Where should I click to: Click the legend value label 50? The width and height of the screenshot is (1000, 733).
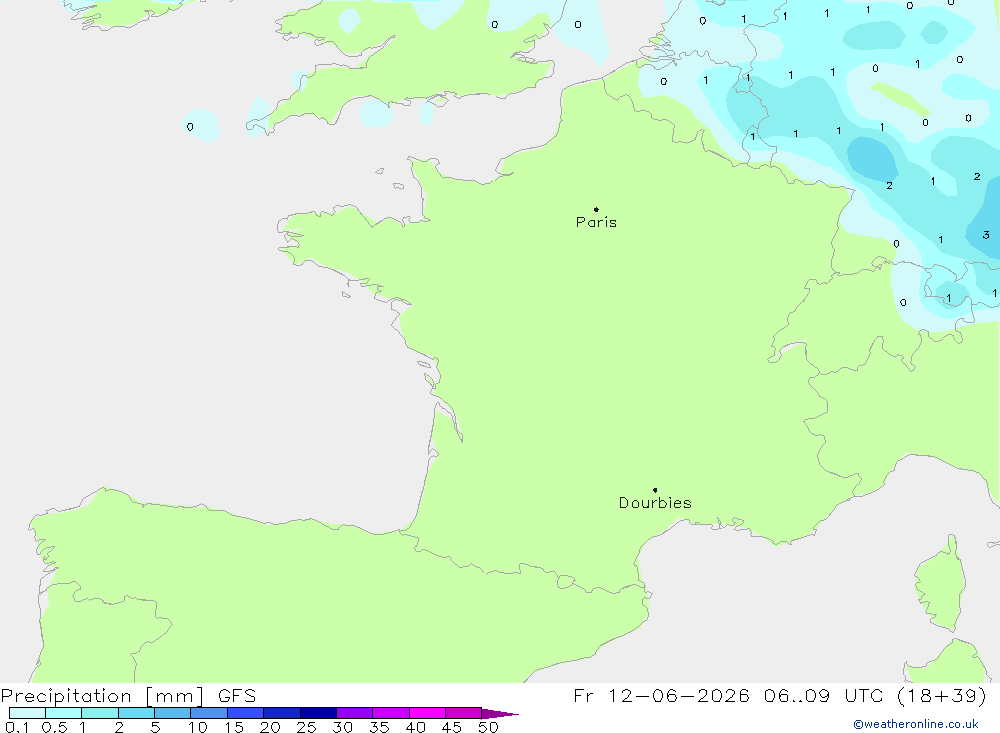[488, 727]
